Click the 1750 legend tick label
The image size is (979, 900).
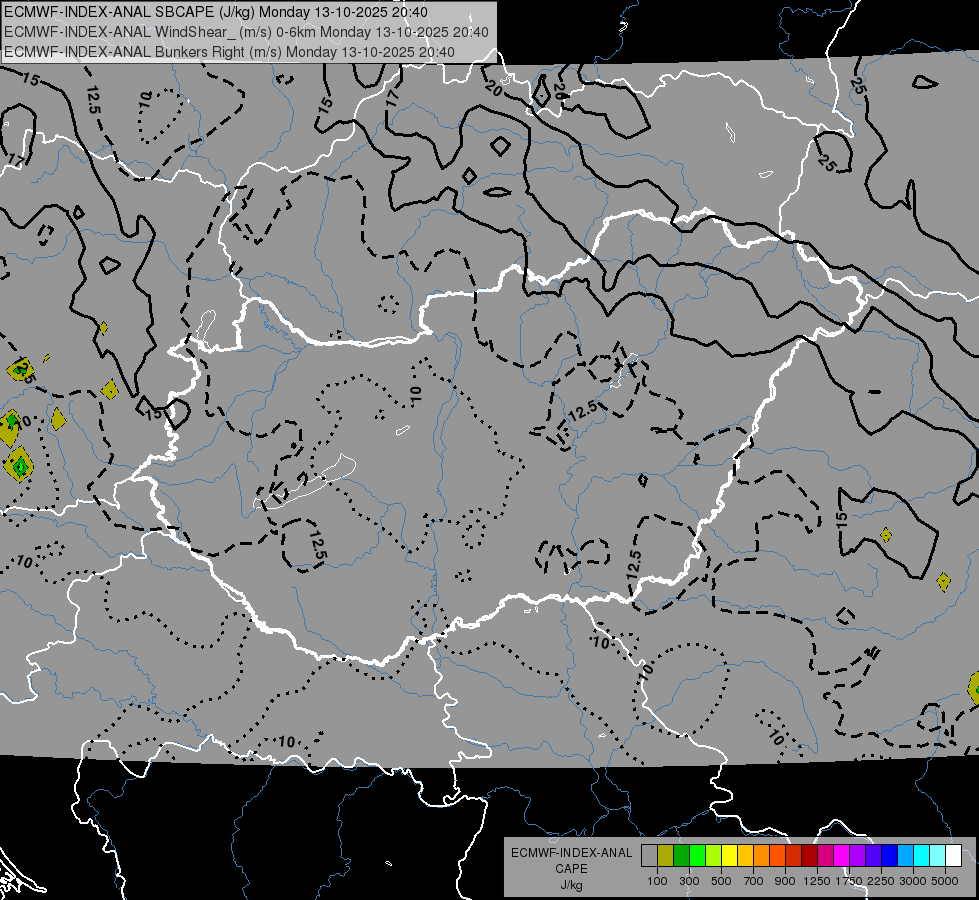point(849,881)
